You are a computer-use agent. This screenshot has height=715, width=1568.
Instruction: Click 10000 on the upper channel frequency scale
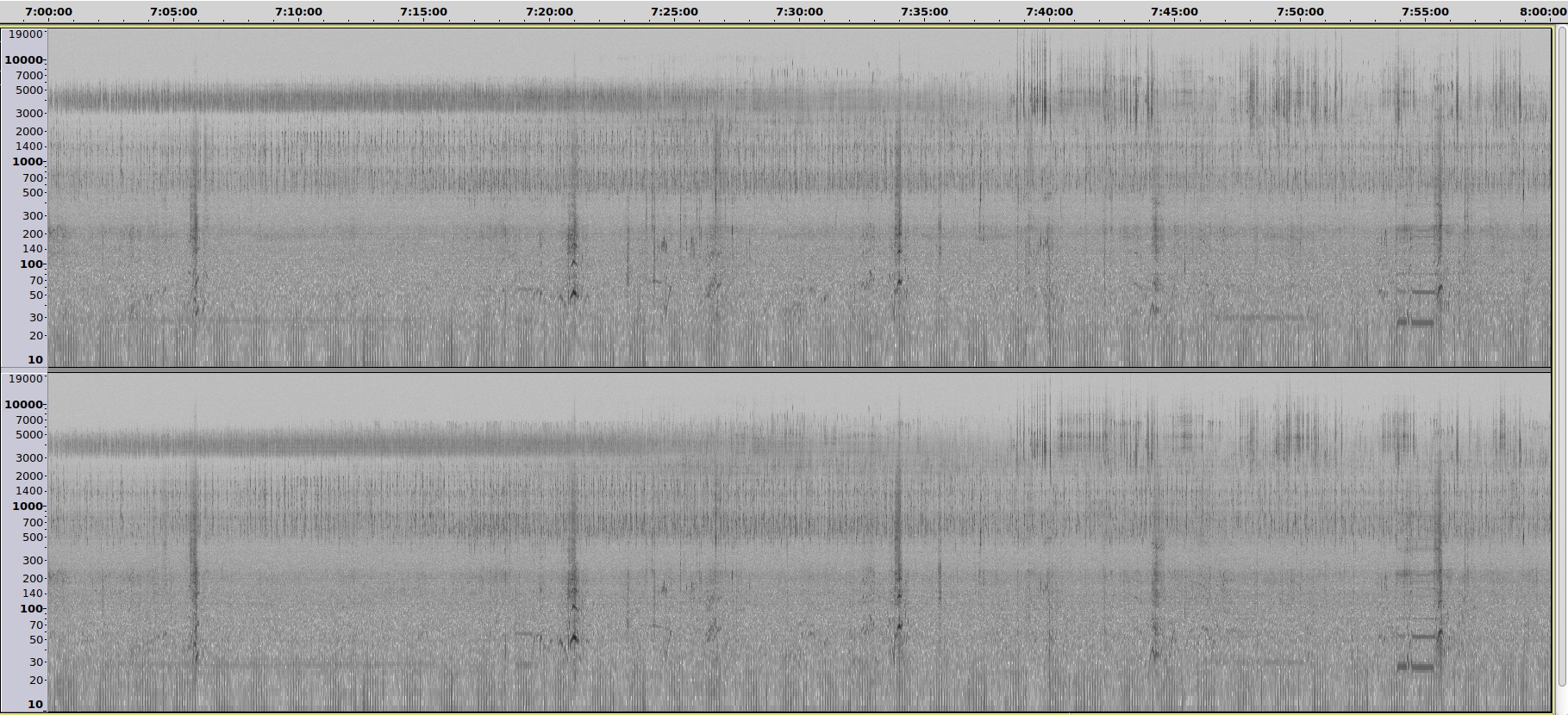[23, 60]
